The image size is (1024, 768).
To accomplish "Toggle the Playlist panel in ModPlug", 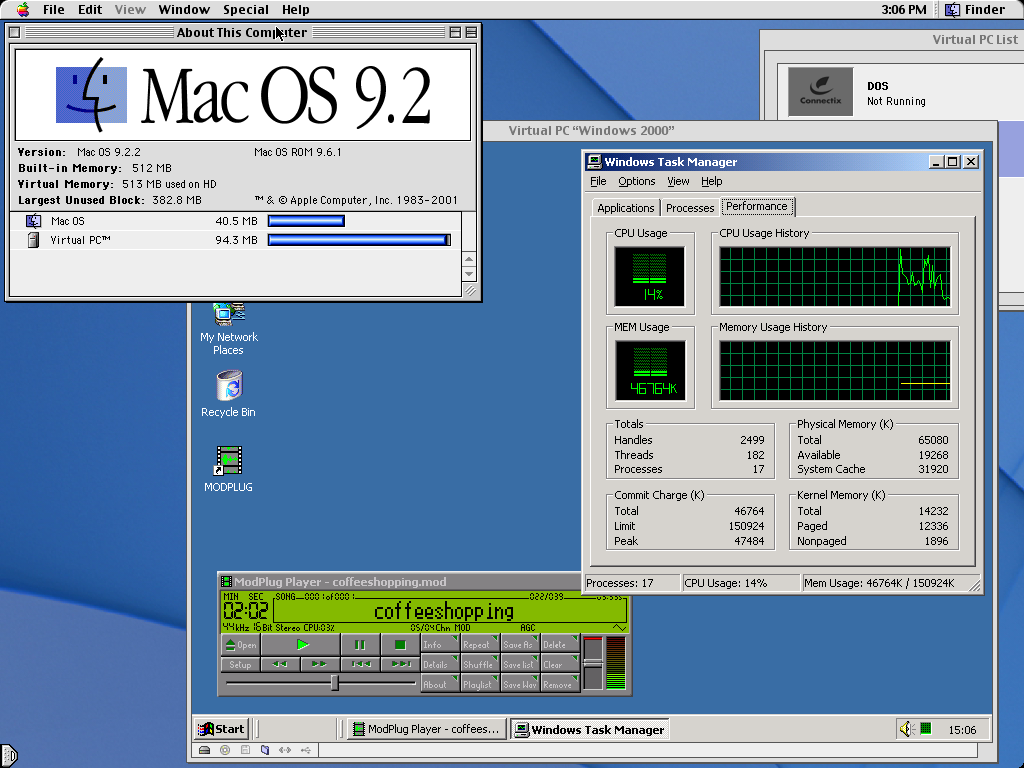I will point(480,684).
